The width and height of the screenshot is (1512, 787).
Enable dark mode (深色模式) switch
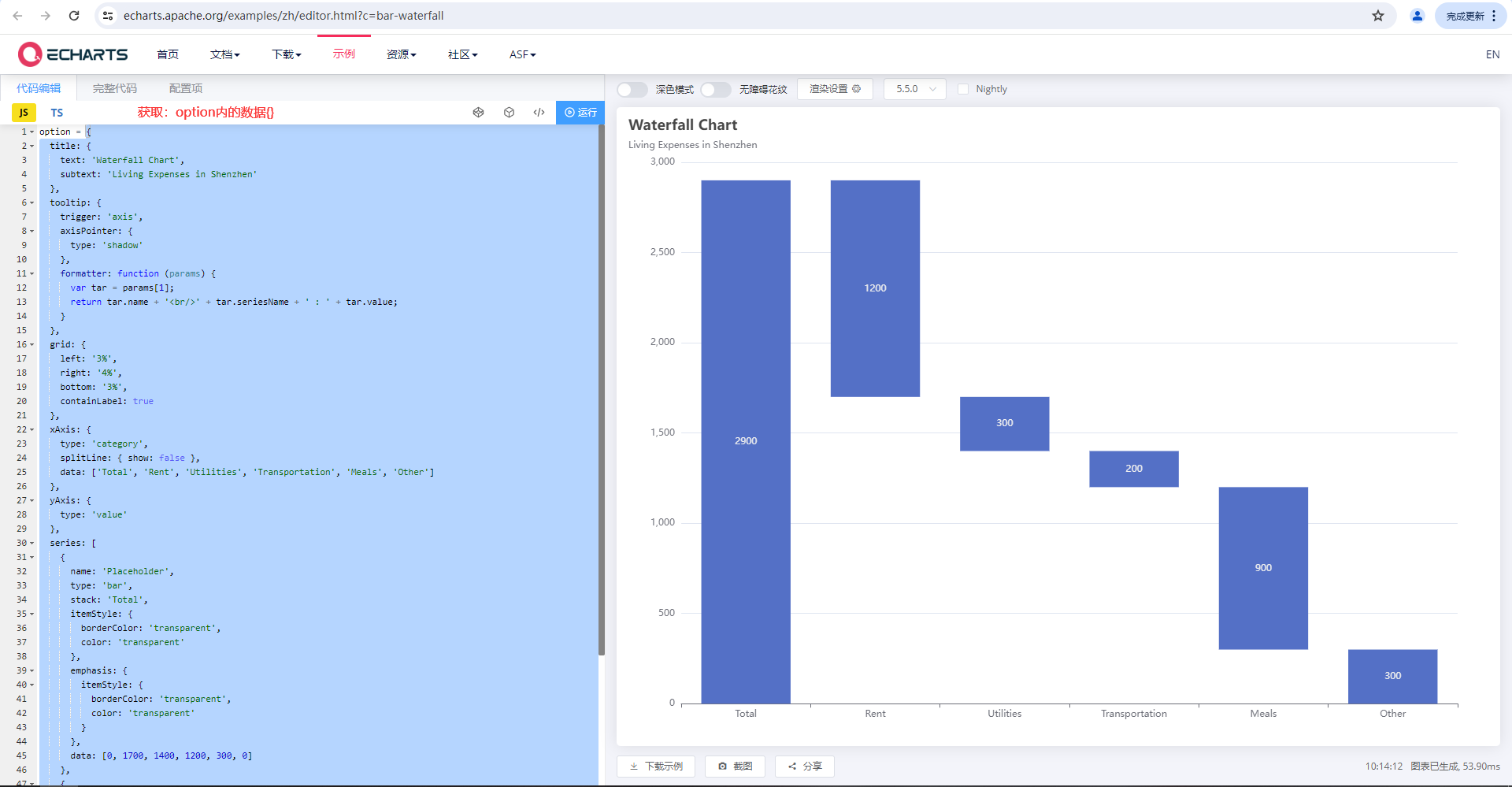632,90
